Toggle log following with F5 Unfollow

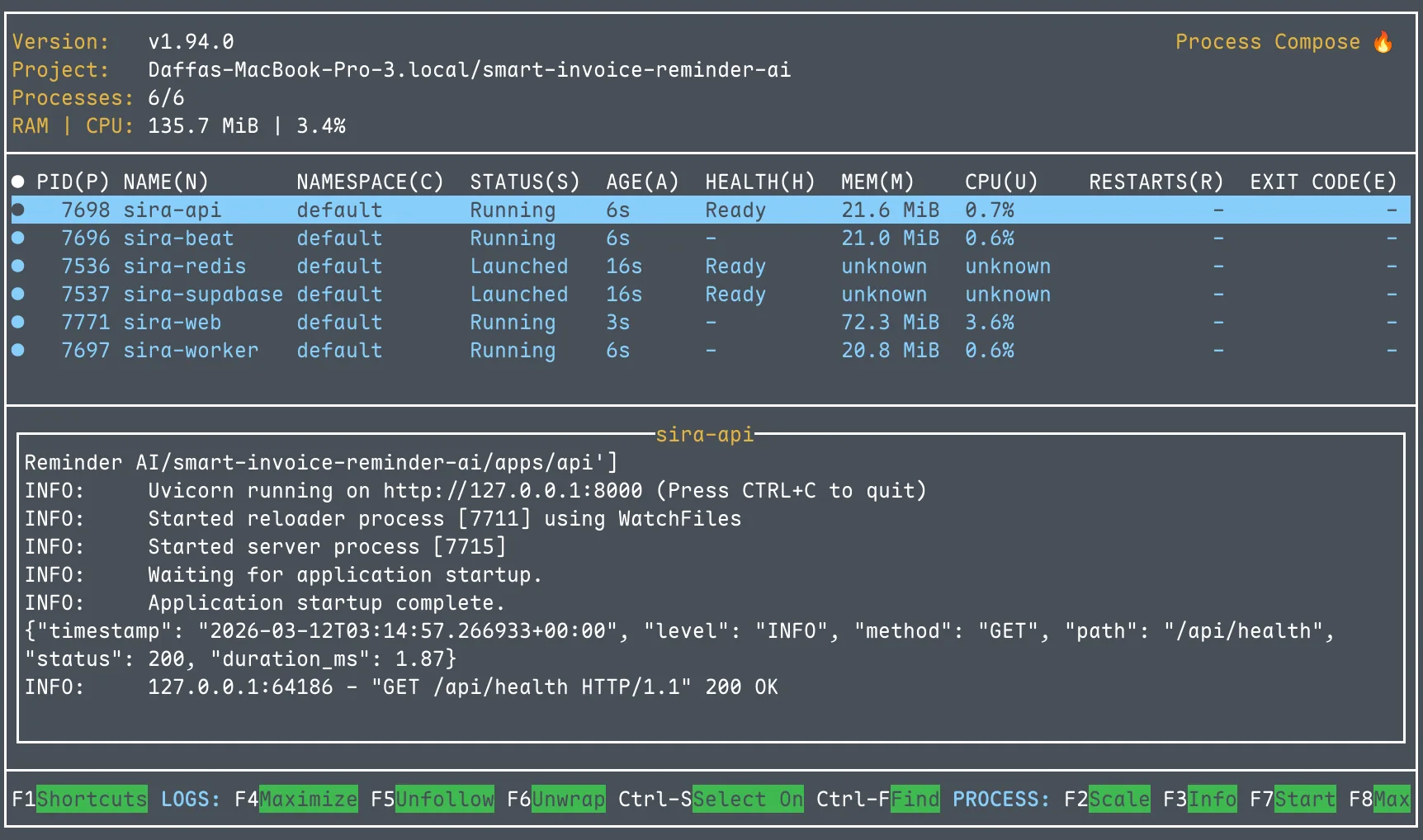(444, 799)
